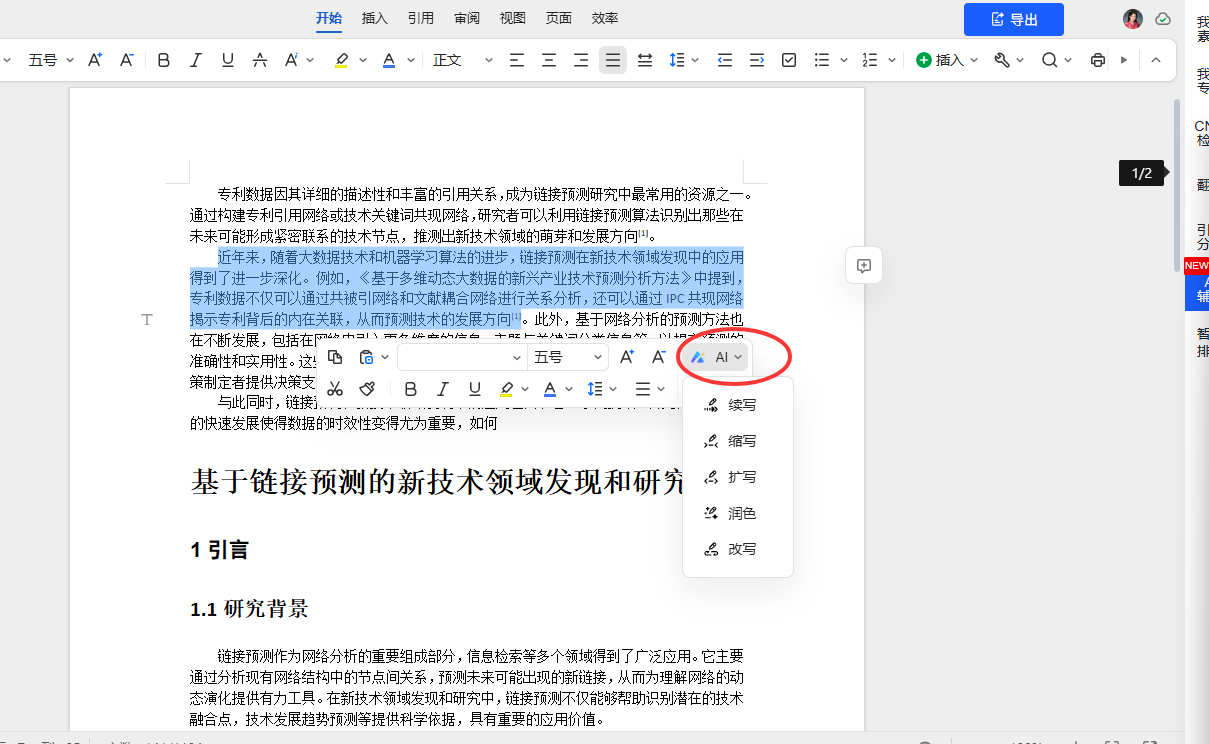Increase font size in the top toolbar
This screenshot has height=744, width=1209.
[x=95, y=60]
